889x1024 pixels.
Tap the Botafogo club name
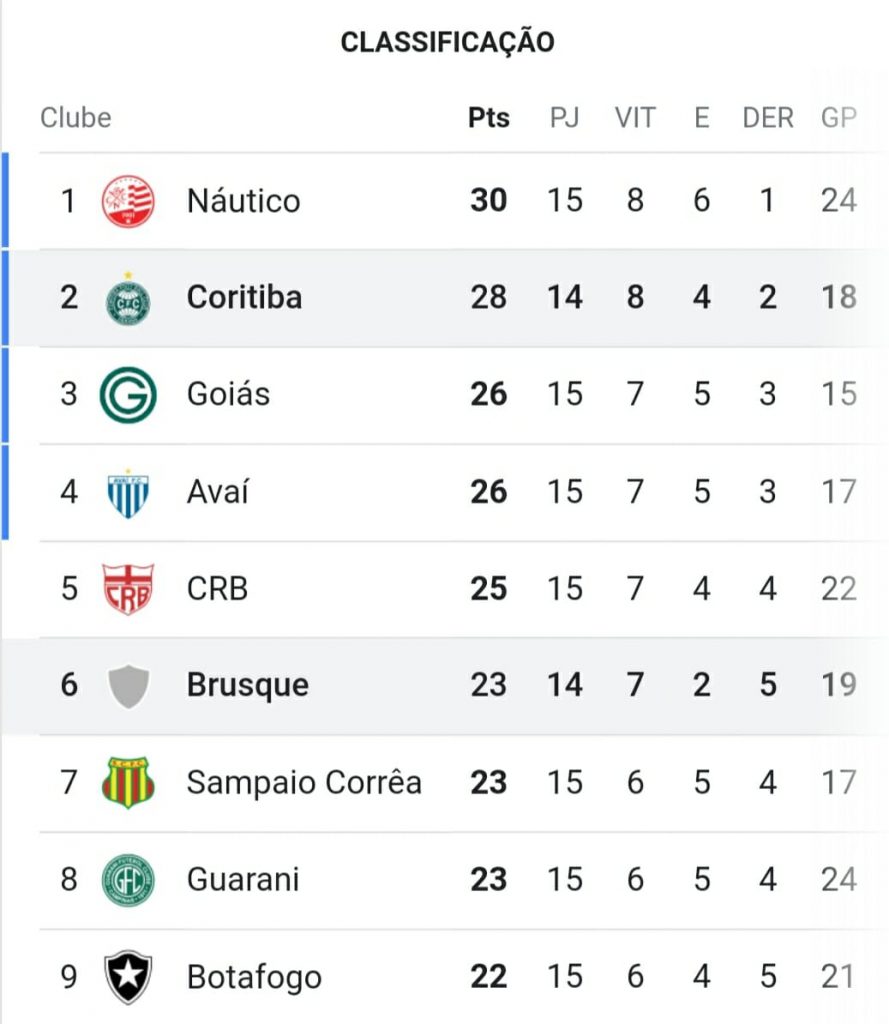click(x=254, y=978)
